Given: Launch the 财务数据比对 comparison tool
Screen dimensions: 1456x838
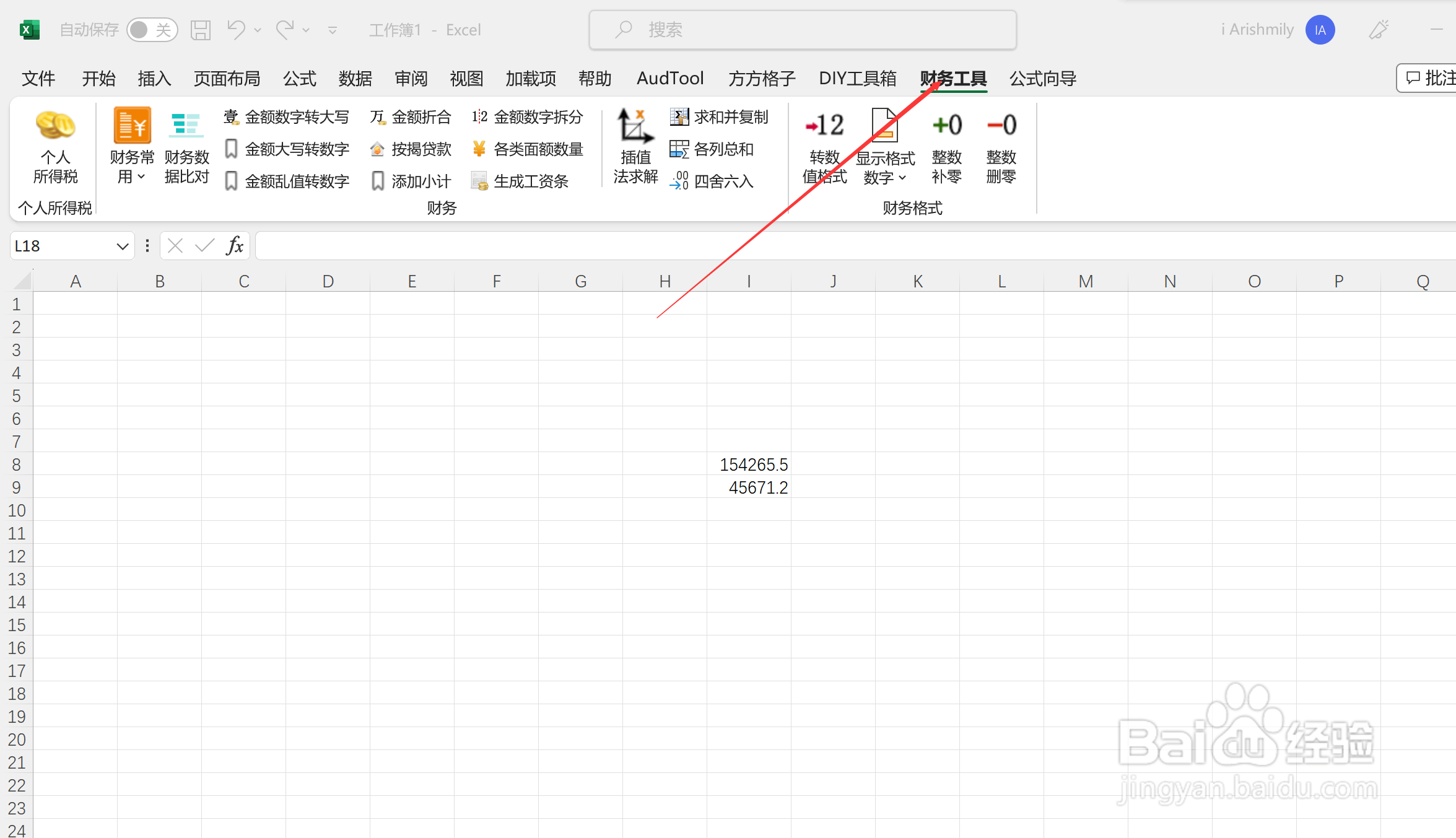Looking at the screenshot, I should click(x=186, y=147).
